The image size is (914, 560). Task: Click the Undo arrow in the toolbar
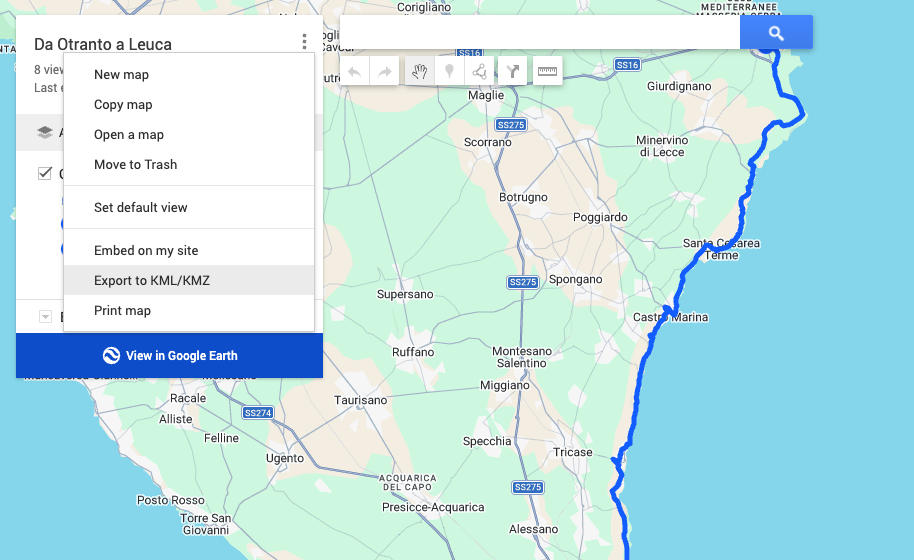pyautogui.click(x=354, y=71)
